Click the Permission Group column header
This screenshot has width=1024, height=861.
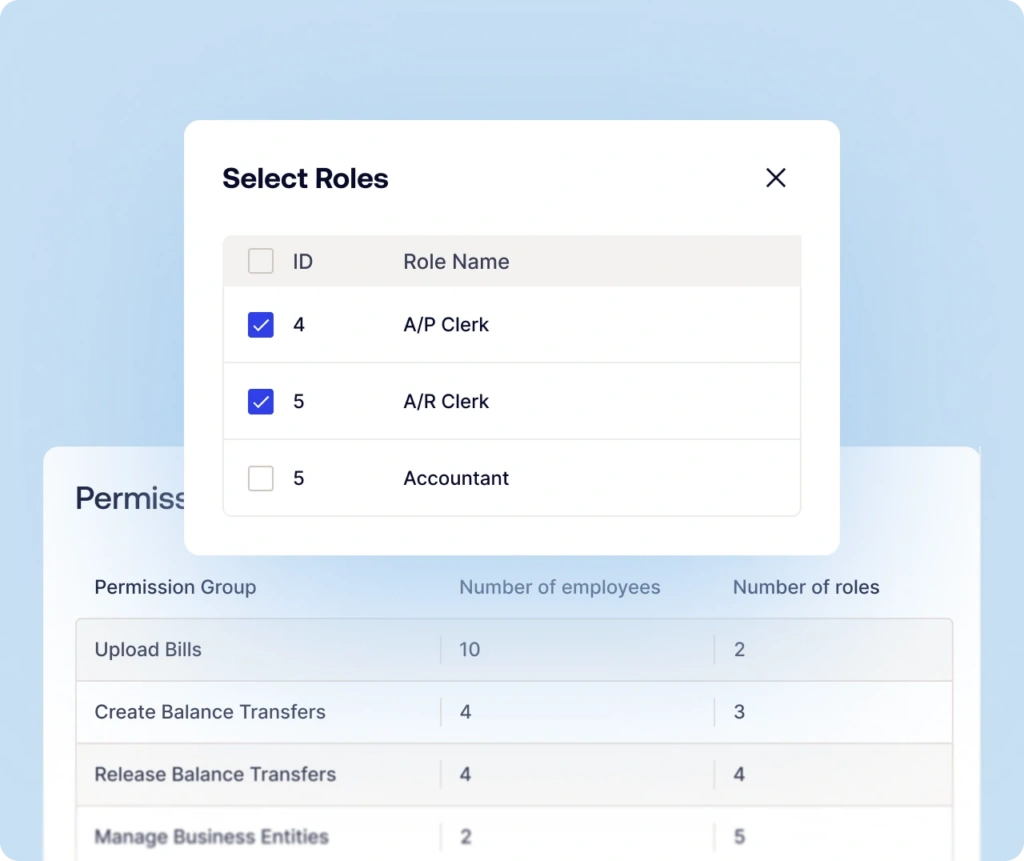[x=175, y=588]
